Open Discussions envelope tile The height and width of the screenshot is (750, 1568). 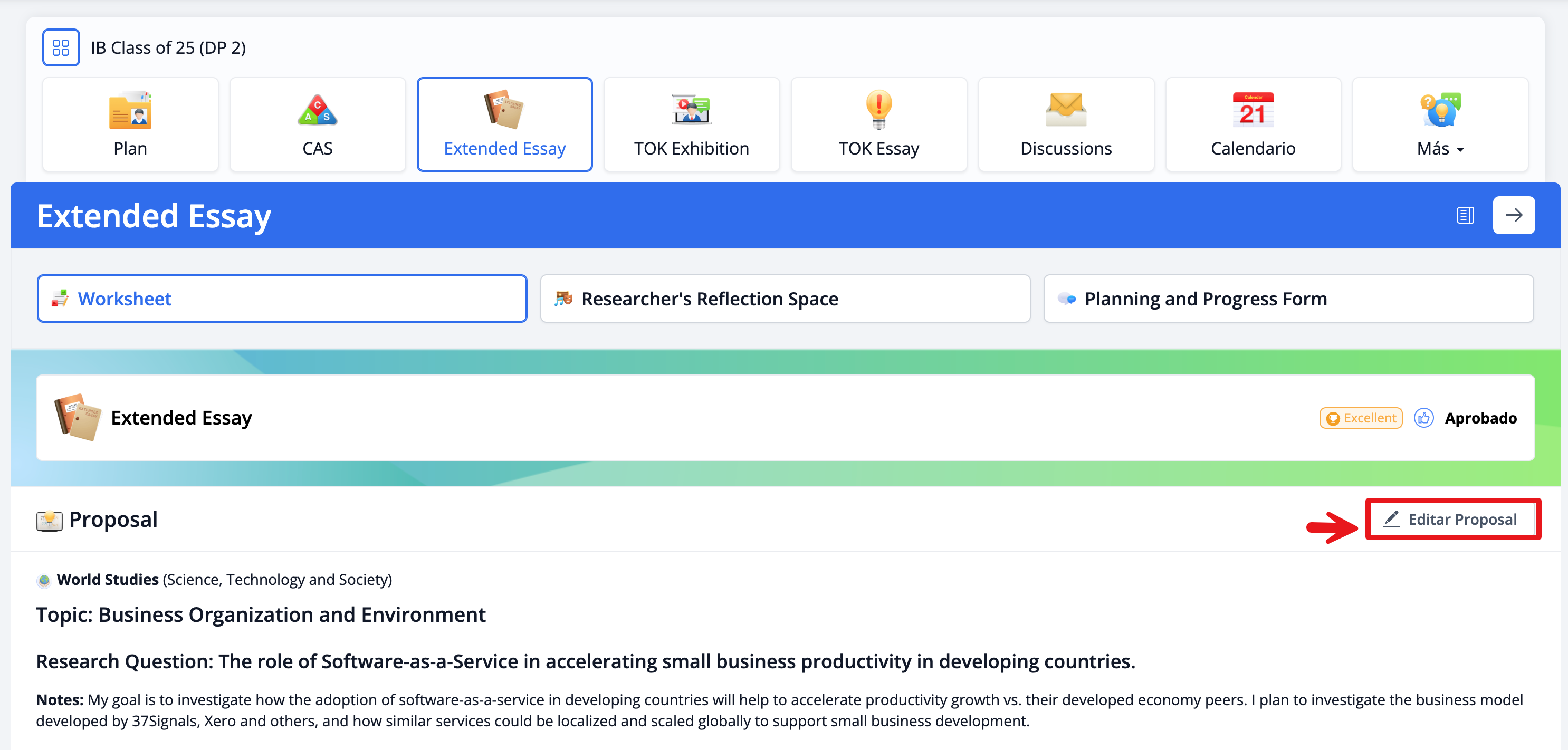coord(1065,124)
